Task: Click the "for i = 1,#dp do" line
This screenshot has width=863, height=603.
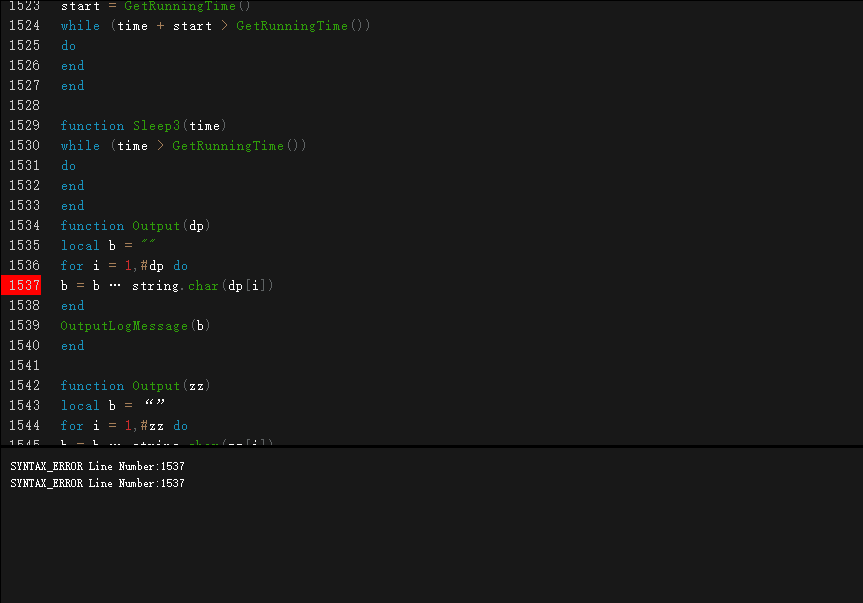Action: point(123,266)
